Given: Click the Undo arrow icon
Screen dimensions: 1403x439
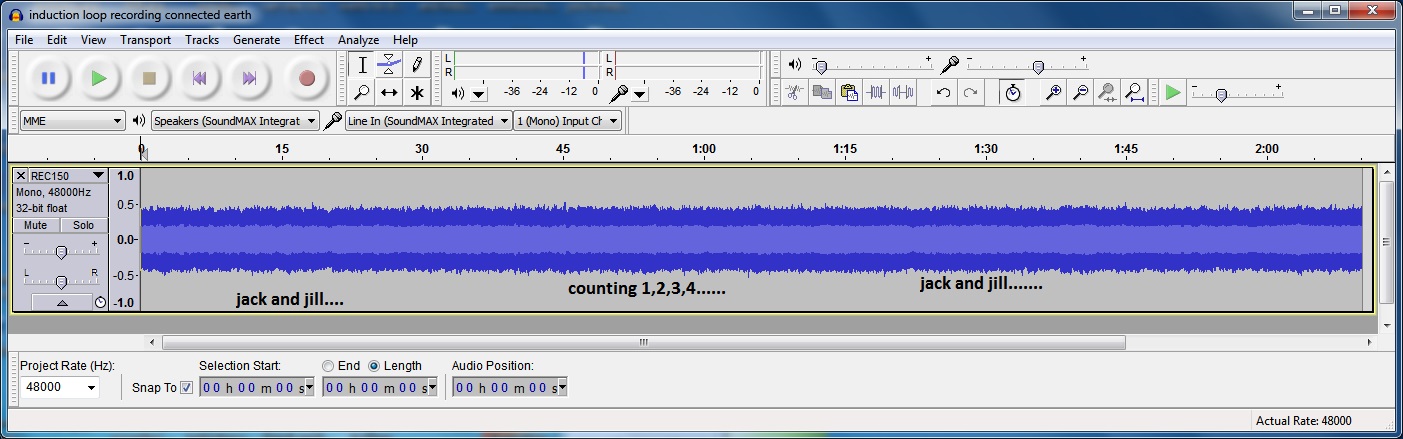Looking at the screenshot, I should click(943, 93).
